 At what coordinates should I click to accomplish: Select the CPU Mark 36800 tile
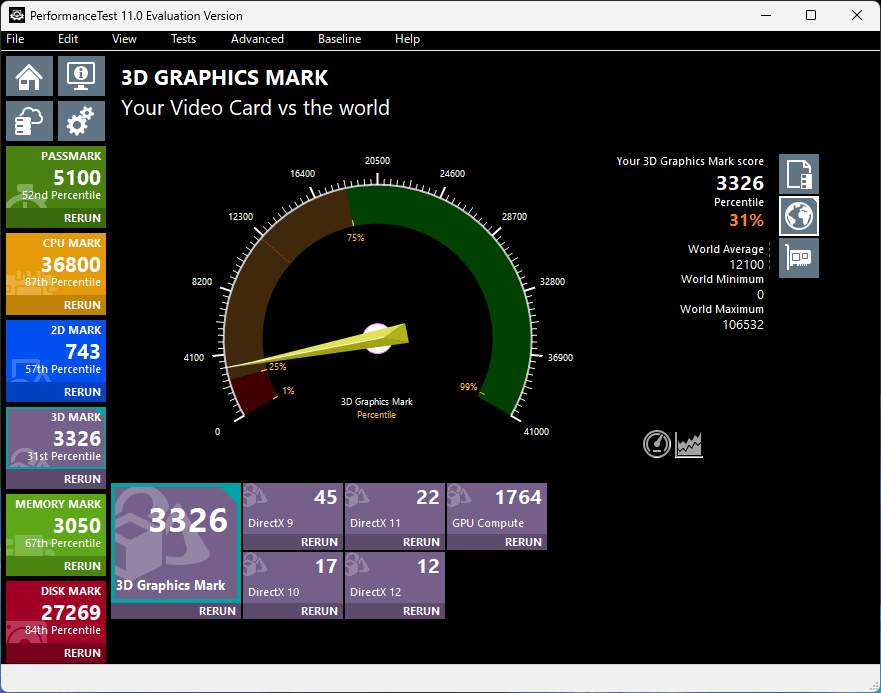(56, 265)
